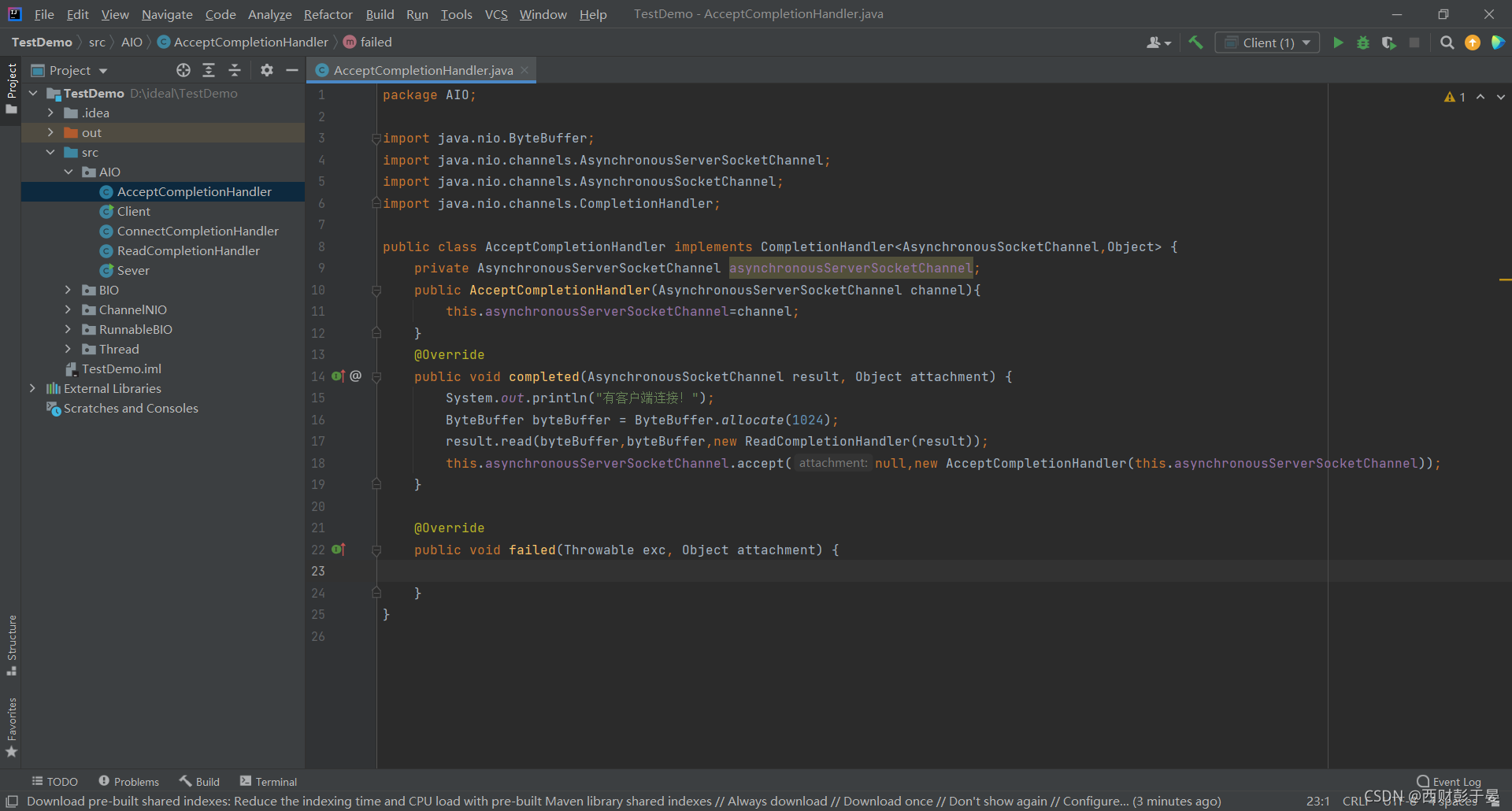The width and height of the screenshot is (1512, 811).
Task: Expand the Thread package
Action: pyautogui.click(x=69, y=349)
